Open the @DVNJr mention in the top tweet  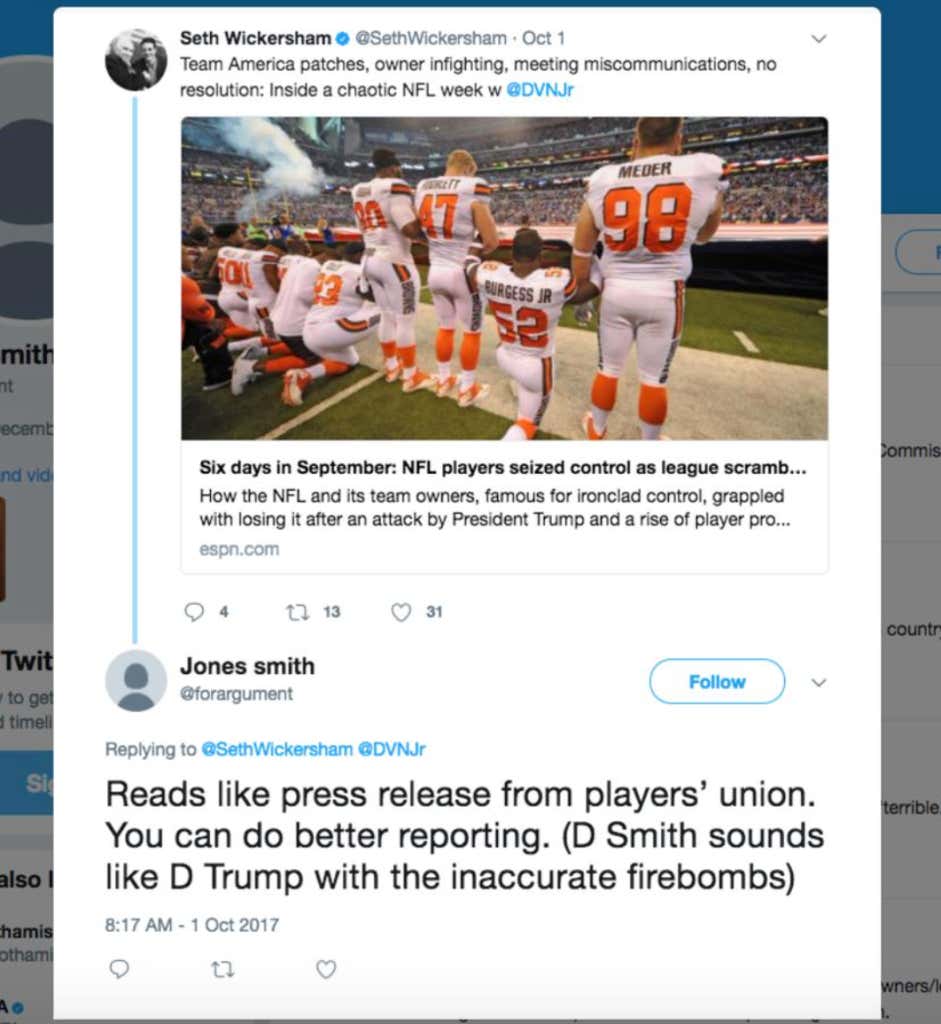(540, 90)
